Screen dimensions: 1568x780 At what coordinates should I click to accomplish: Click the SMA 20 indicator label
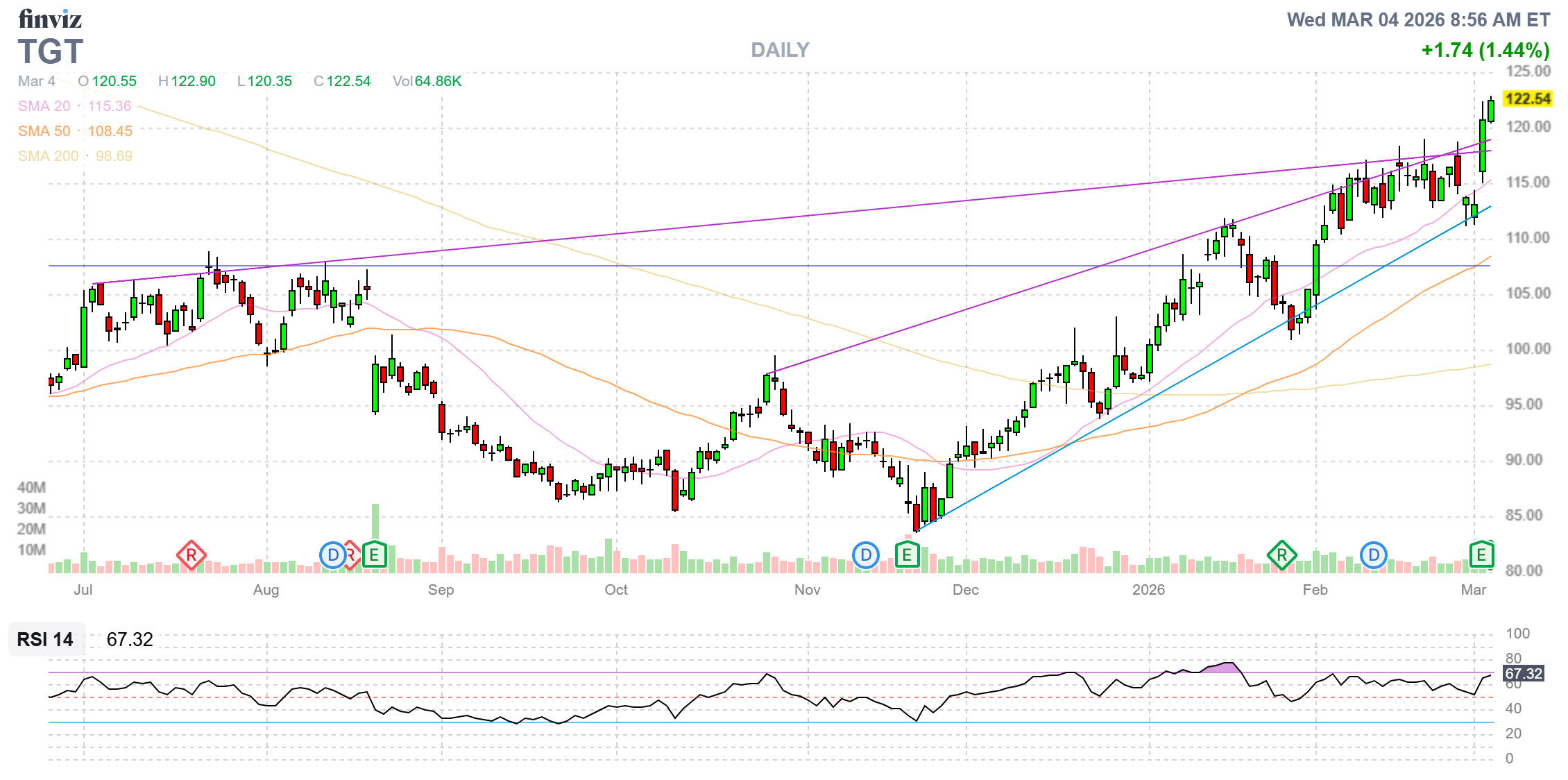coord(44,106)
